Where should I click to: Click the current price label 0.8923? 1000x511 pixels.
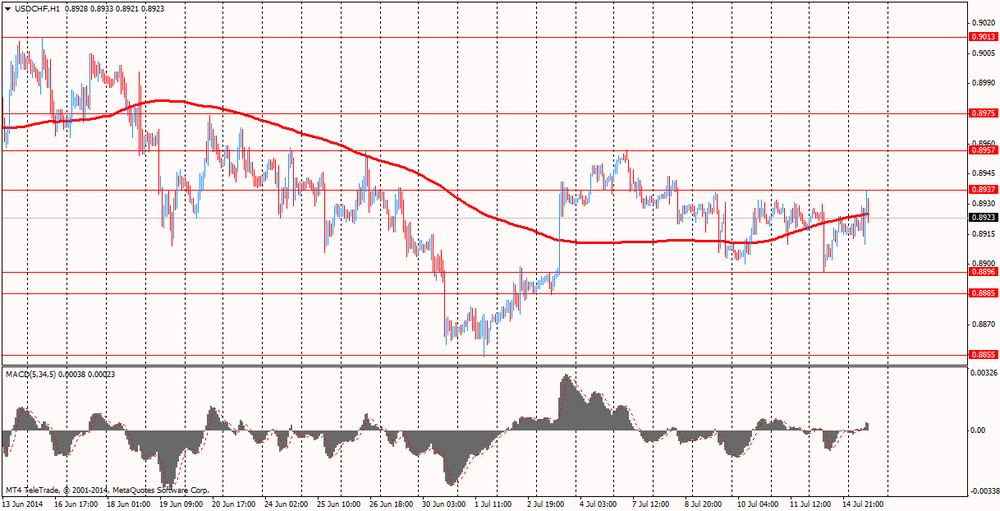coord(983,217)
